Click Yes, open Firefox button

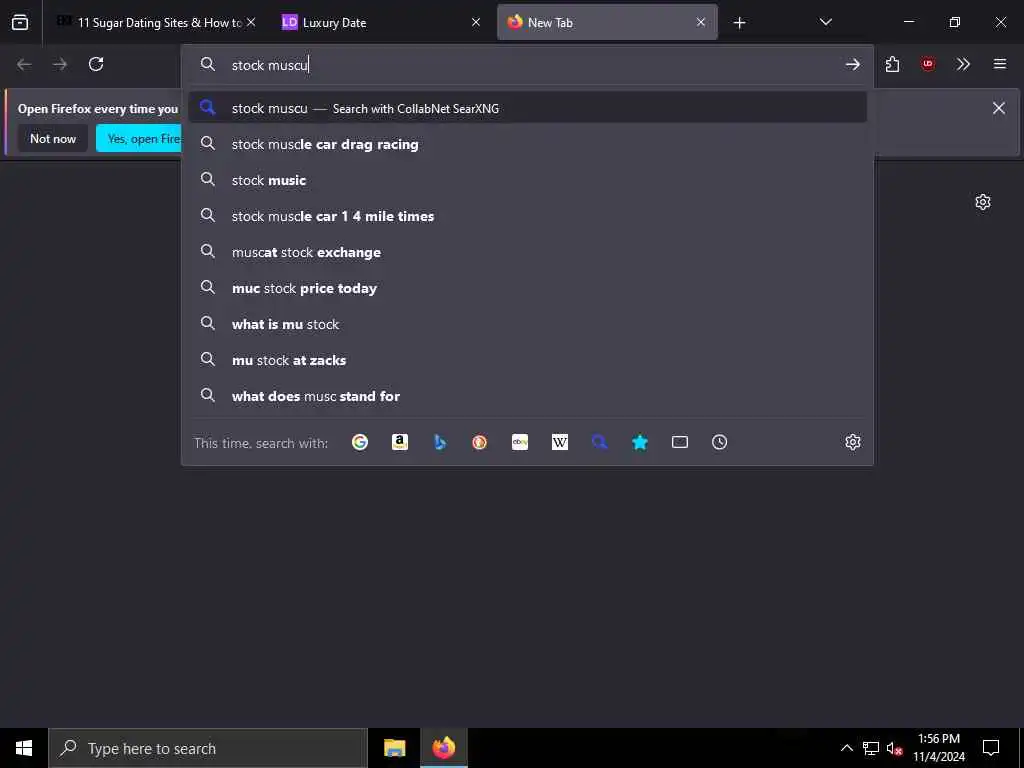(139, 138)
